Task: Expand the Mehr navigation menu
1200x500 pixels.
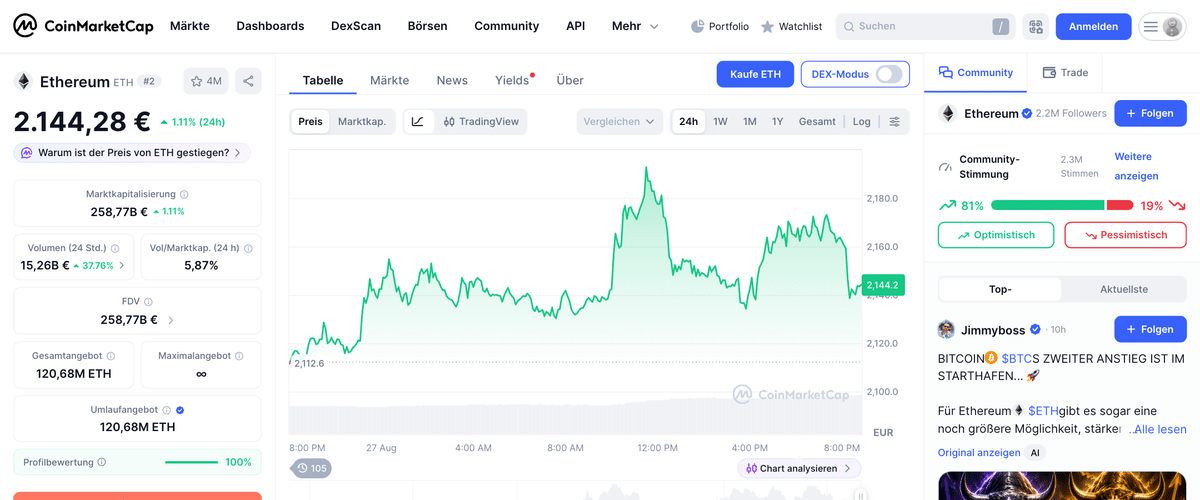Action: pos(635,26)
